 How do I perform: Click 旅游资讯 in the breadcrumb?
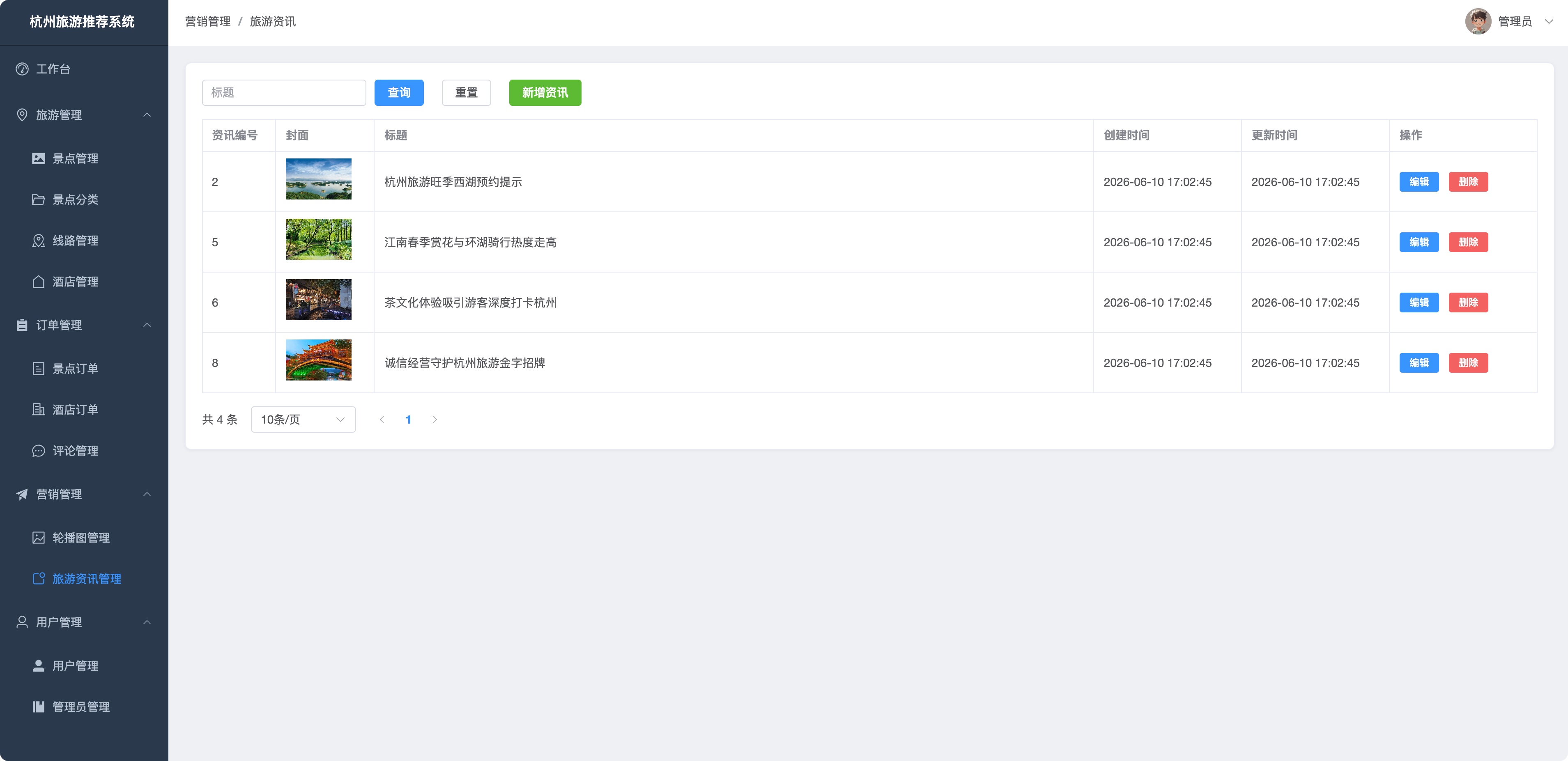(273, 21)
